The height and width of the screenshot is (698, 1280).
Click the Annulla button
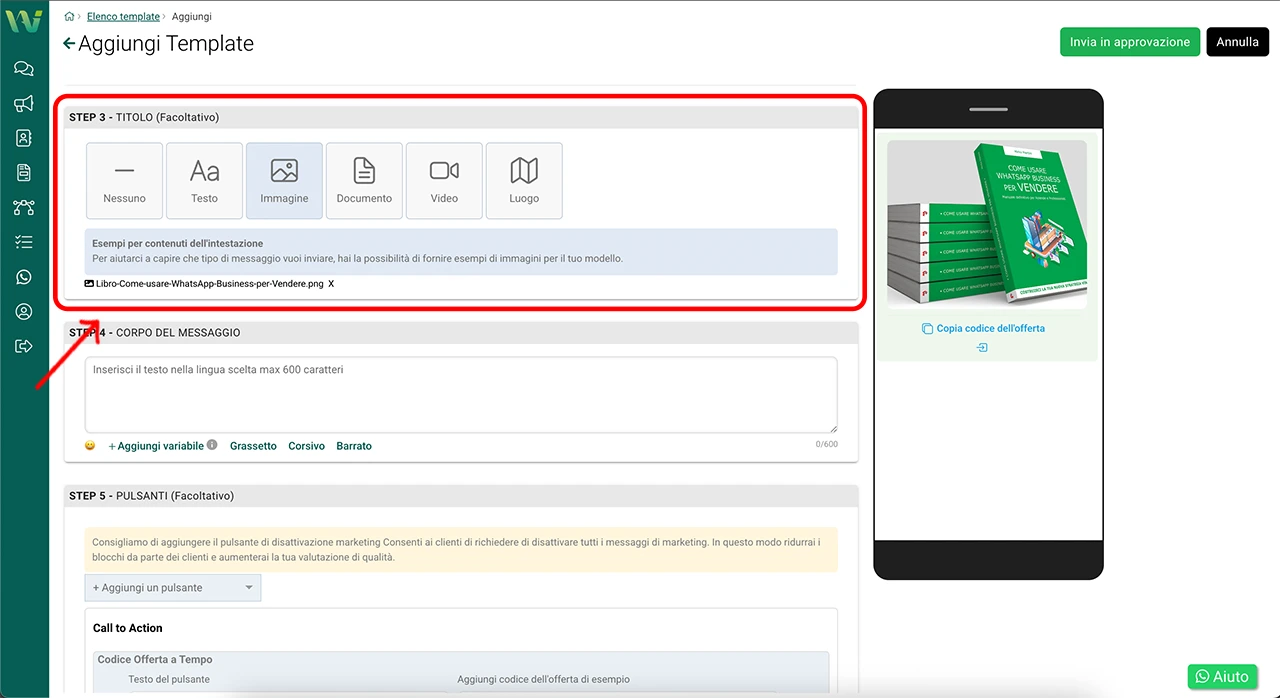pos(1238,42)
